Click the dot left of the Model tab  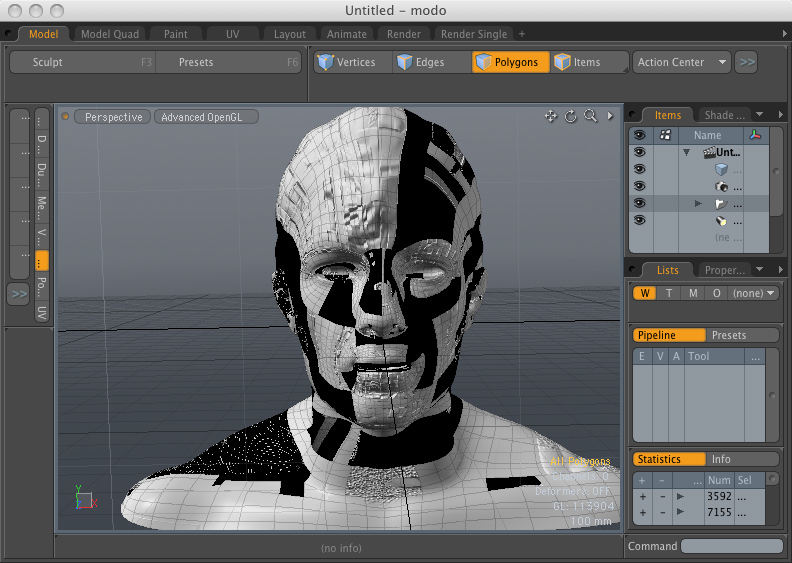(8, 34)
